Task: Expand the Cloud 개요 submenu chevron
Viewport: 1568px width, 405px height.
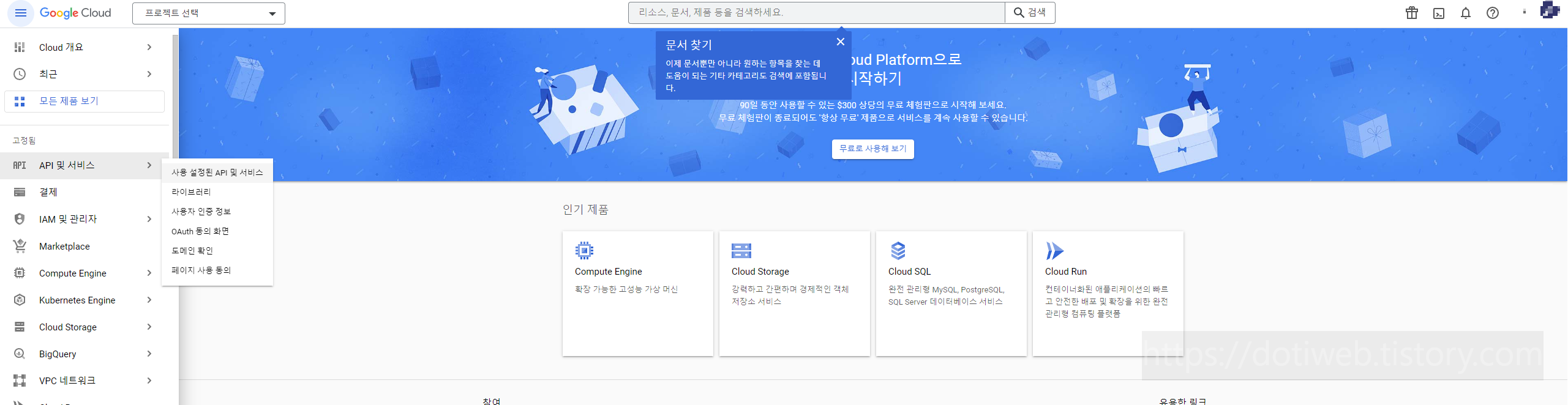Action: point(149,47)
